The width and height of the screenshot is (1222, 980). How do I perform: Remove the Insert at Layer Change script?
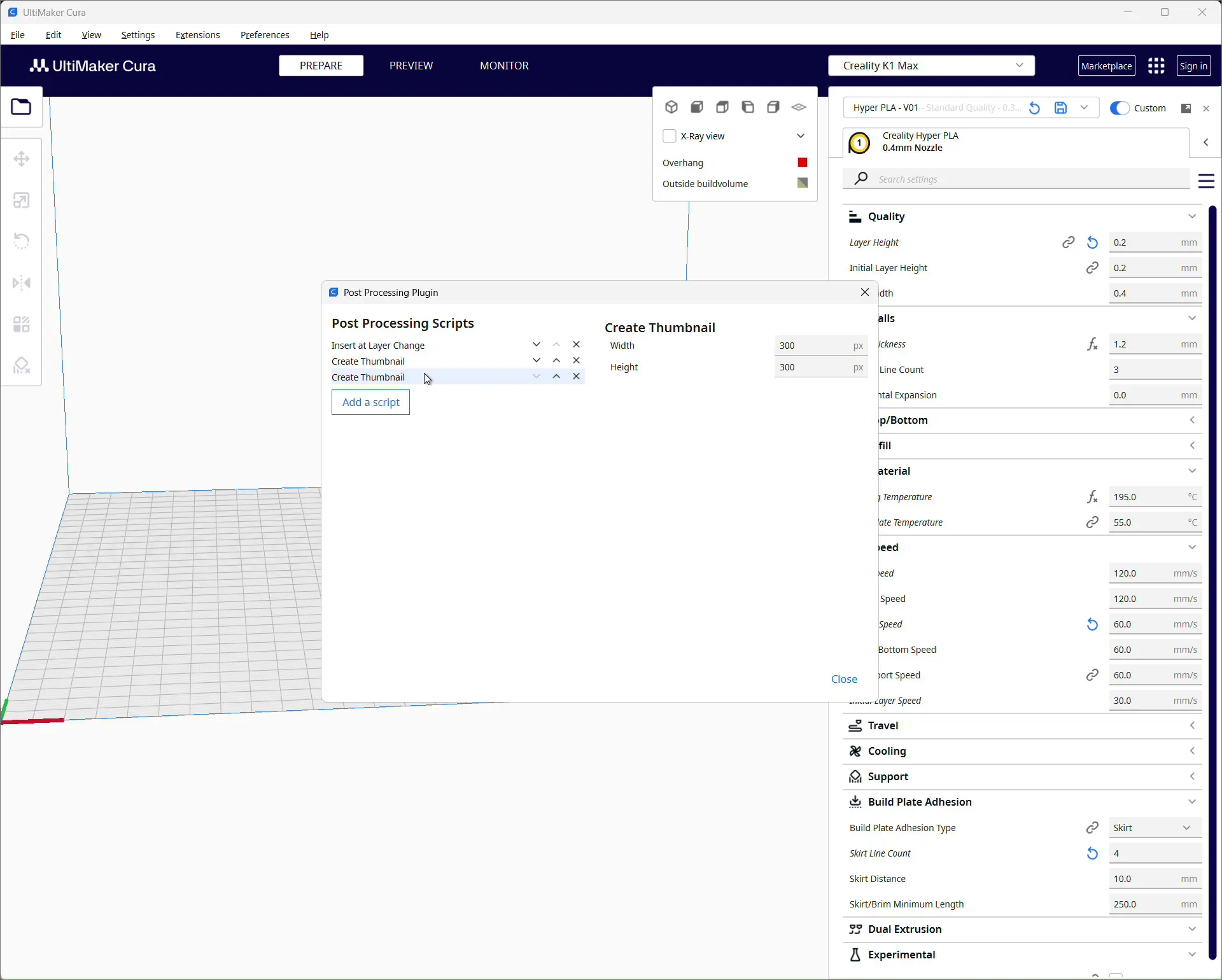(x=577, y=345)
